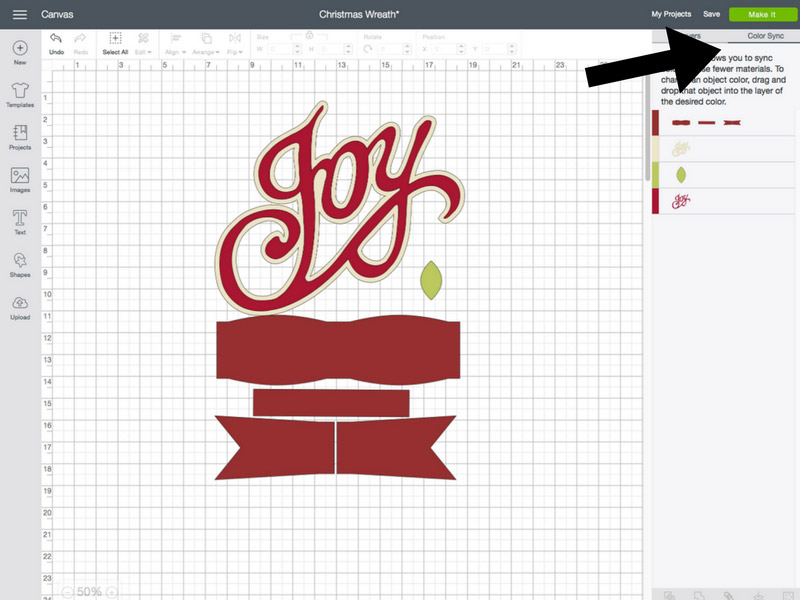This screenshot has height=600, width=800.
Task: Select crimson Joy thumbnail in Color Sync
Action: coord(681,202)
